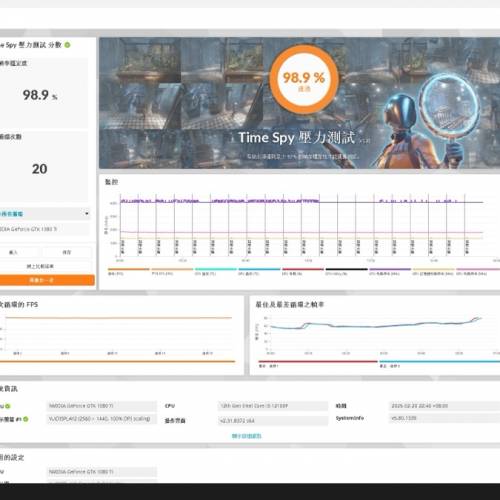Screen dimensions: 500x500
Task: Toggle the blue legend line in the best and worst loop chart
Action: (x=439, y=361)
